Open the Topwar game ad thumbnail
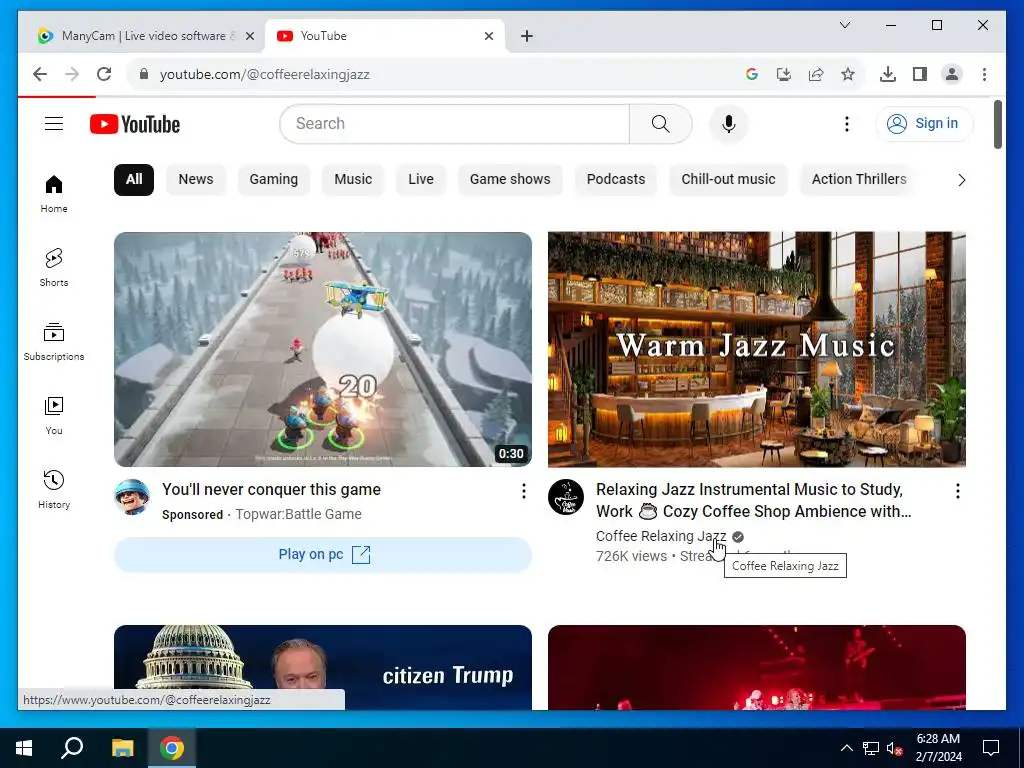Screen dimensions: 1024x768 [x=323, y=349]
